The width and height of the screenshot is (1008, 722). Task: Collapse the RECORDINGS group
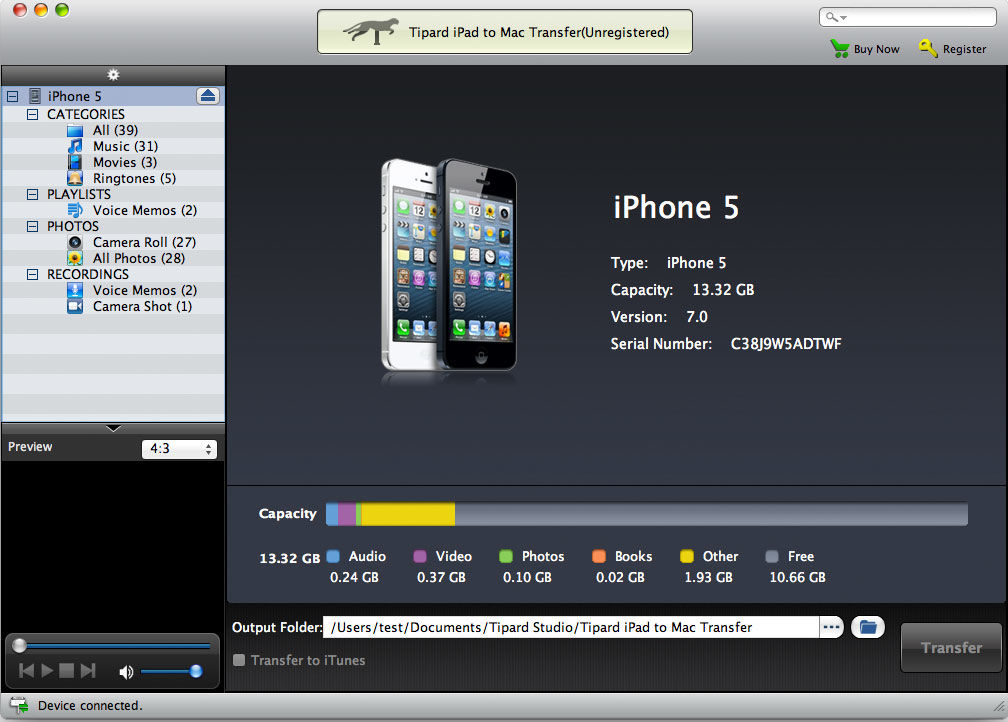[32, 275]
